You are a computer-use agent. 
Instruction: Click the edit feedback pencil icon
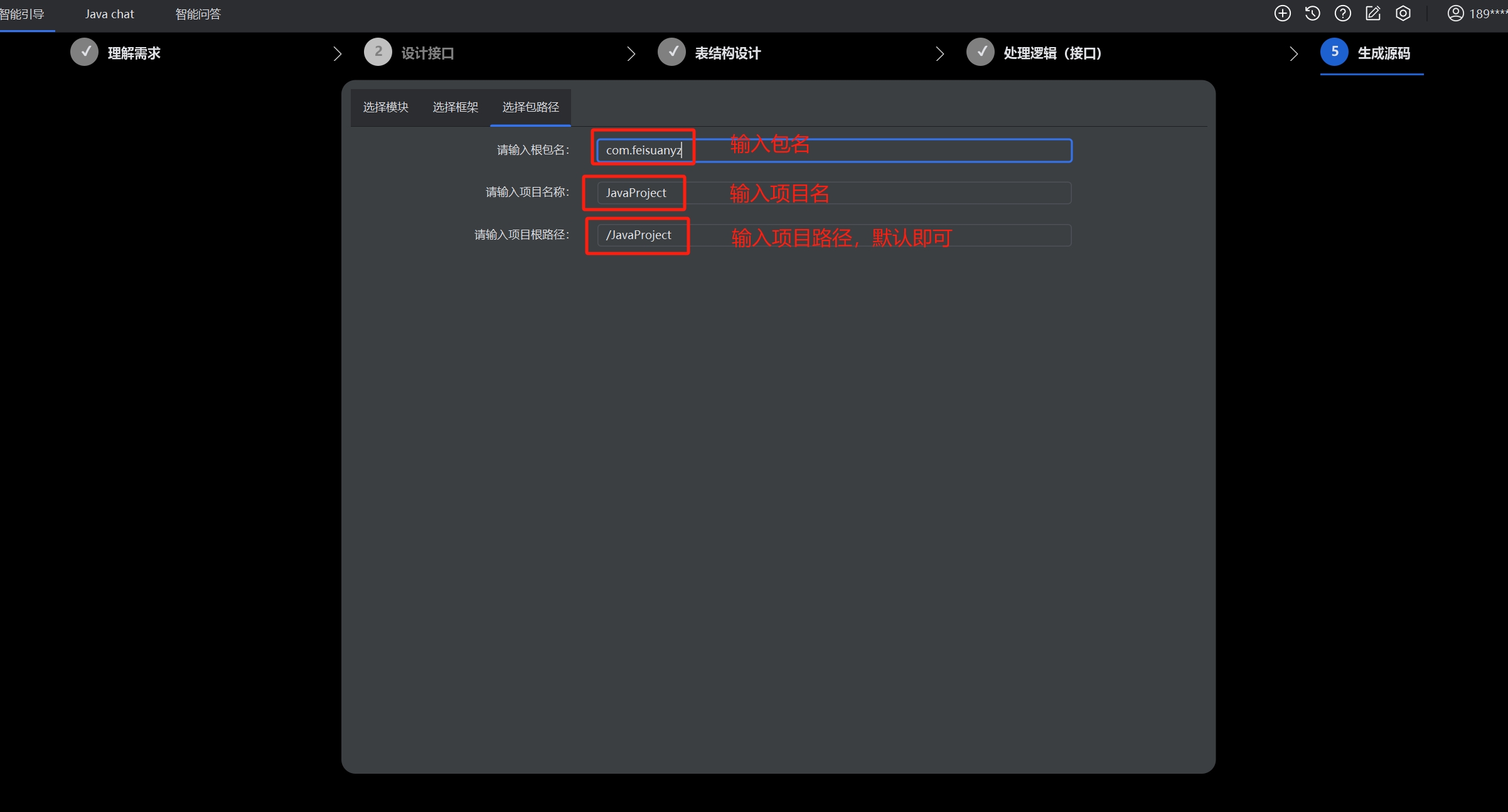(1372, 13)
